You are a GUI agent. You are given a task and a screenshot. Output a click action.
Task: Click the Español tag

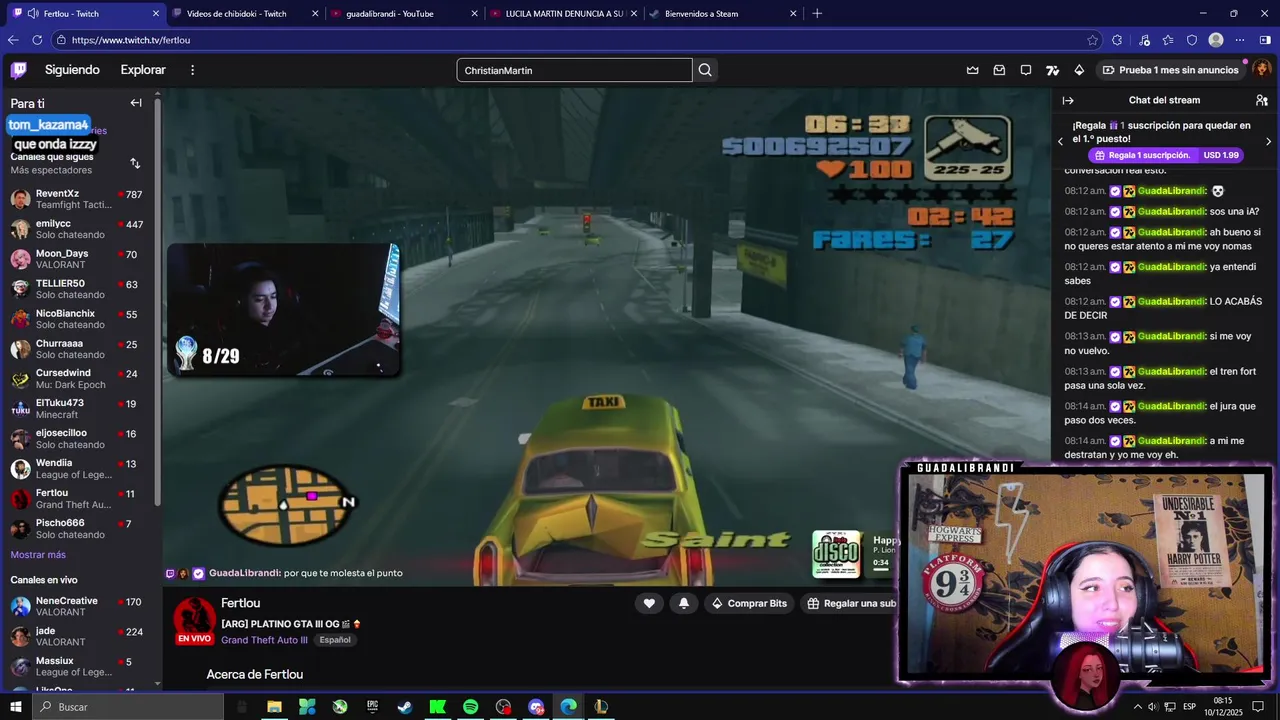click(335, 640)
